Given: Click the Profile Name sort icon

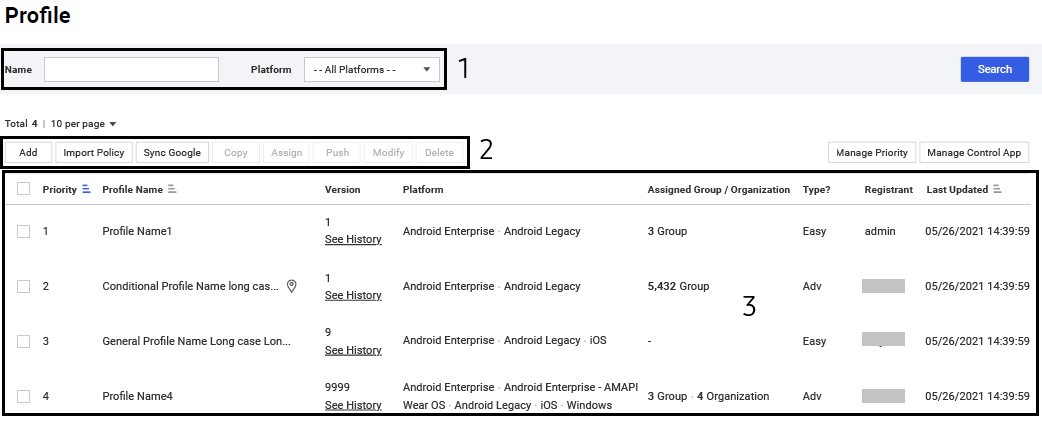Looking at the screenshot, I should [x=172, y=189].
